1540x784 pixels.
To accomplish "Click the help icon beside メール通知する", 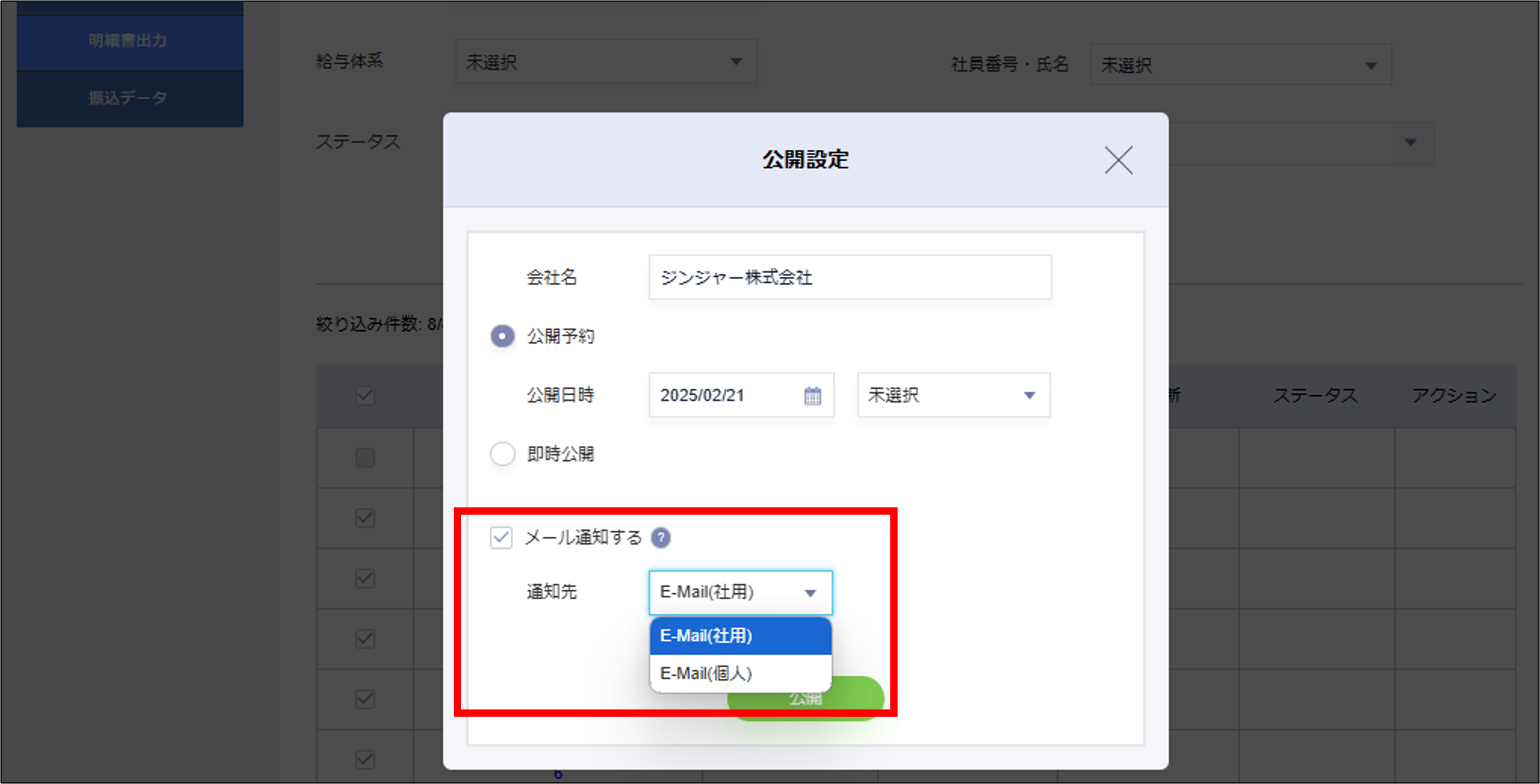I will (x=661, y=537).
